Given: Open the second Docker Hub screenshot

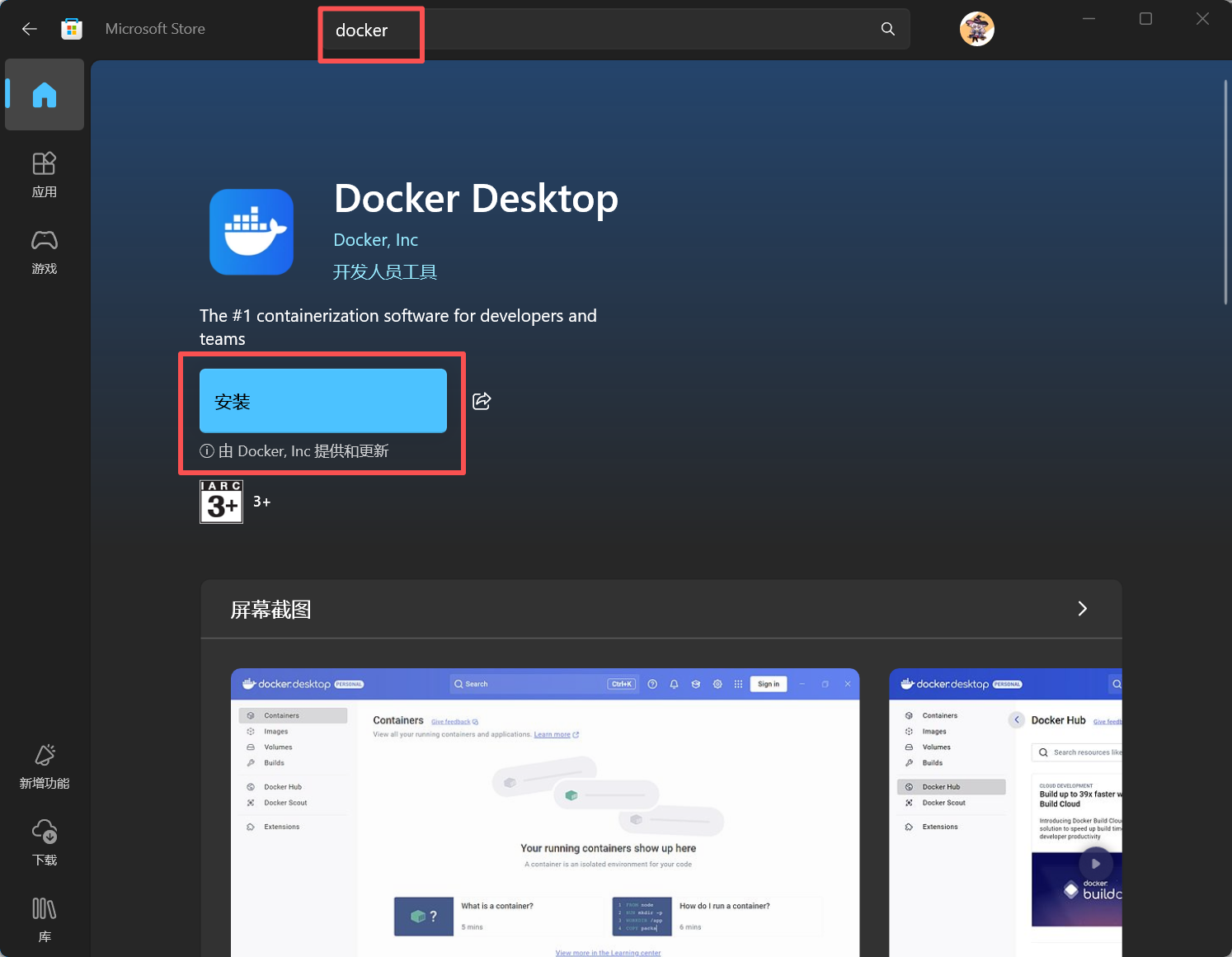Looking at the screenshot, I should [1005, 813].
